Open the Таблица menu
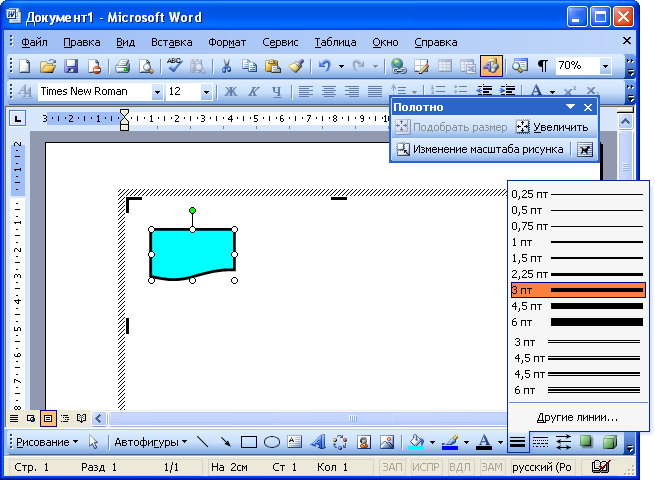Screen dimensions: 655x480 pos(335,42)
